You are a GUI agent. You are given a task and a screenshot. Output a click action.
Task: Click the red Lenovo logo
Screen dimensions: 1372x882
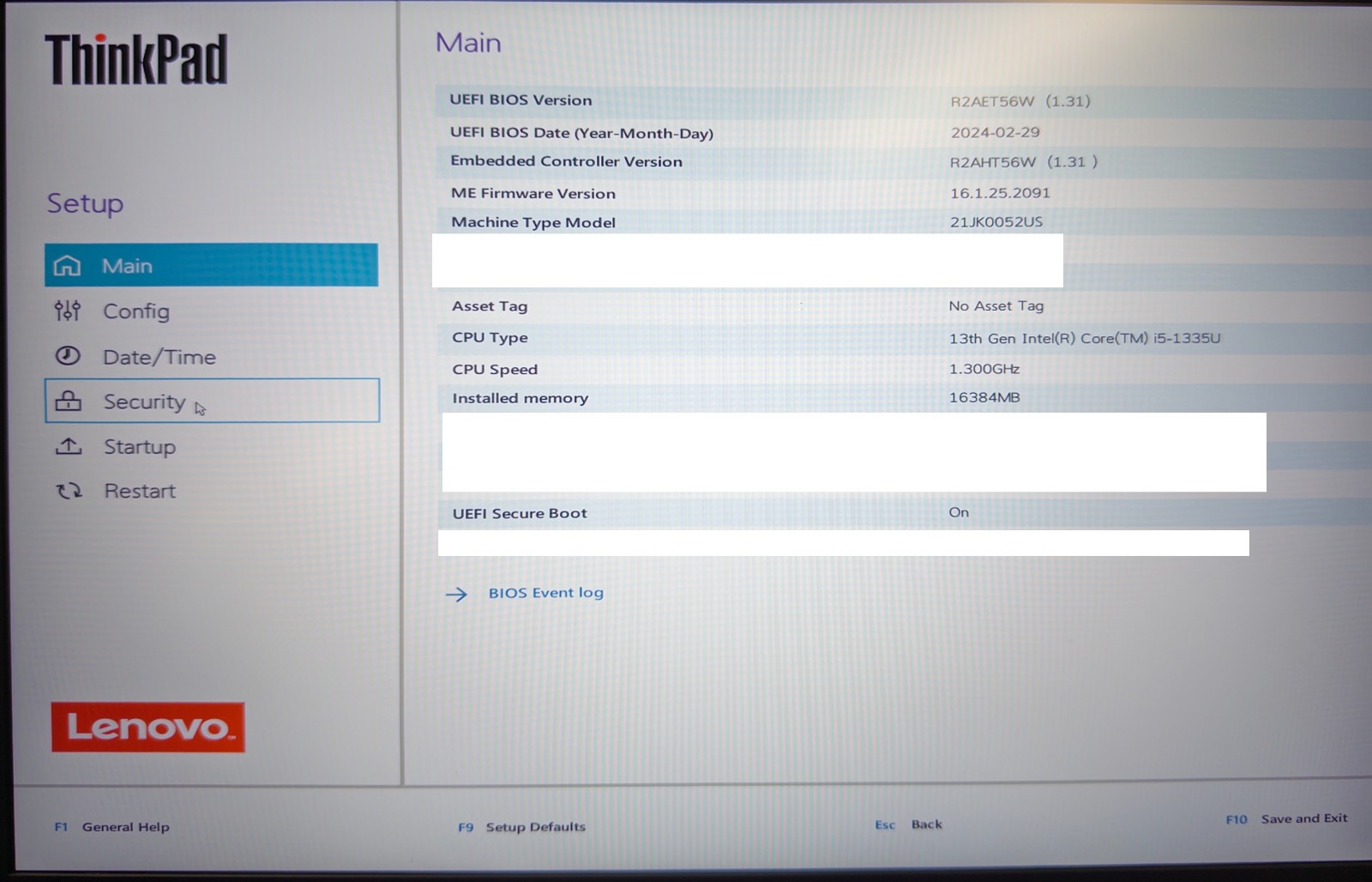click(147, 728)
